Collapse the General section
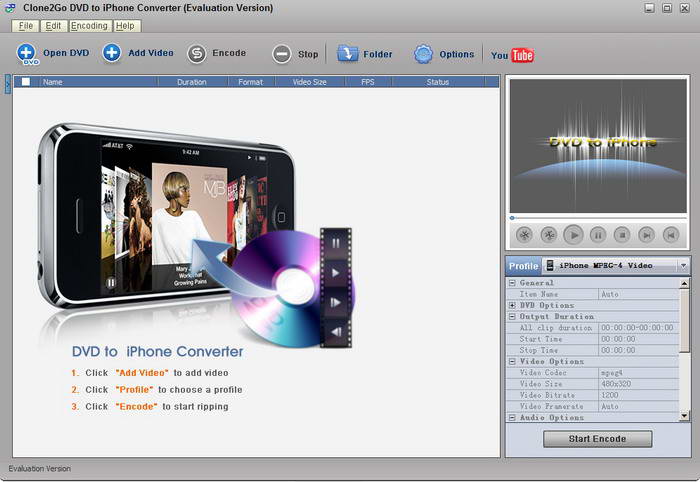Viewport: 700px width, 482px height. click(x=512, y=283)
